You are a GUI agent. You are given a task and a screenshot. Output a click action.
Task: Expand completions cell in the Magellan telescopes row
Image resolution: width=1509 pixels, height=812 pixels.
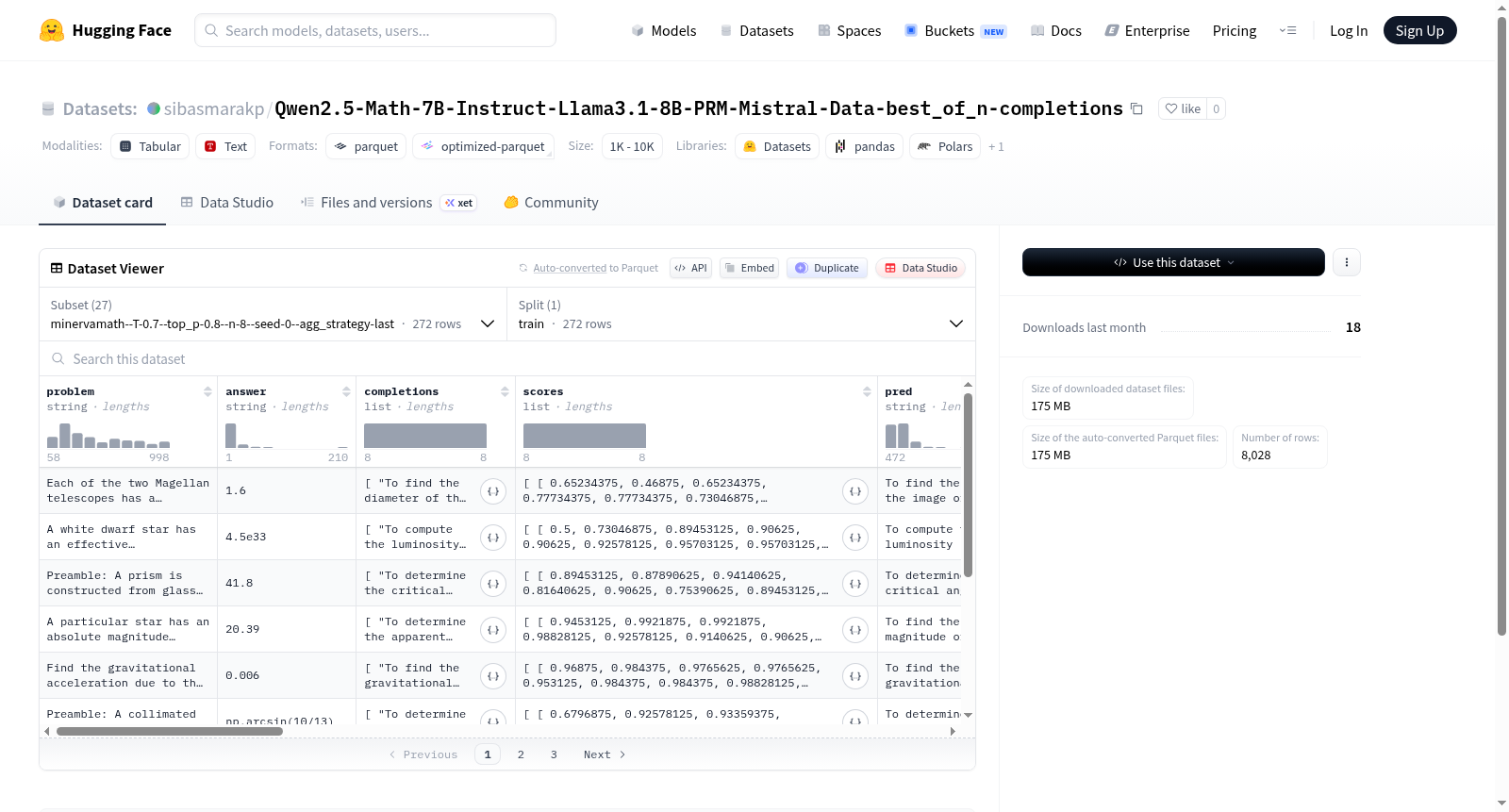click(x=493, y=491)
